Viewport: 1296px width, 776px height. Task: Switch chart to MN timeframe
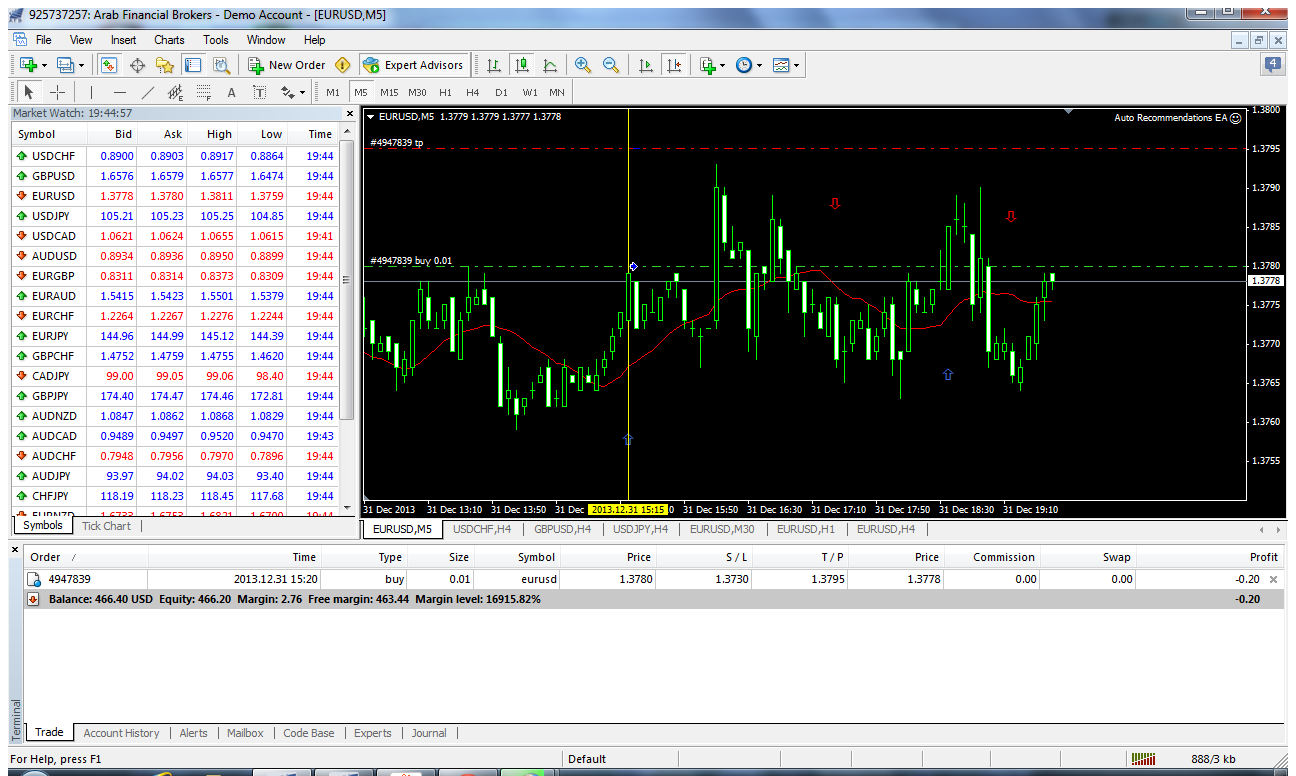coord(557,92)
